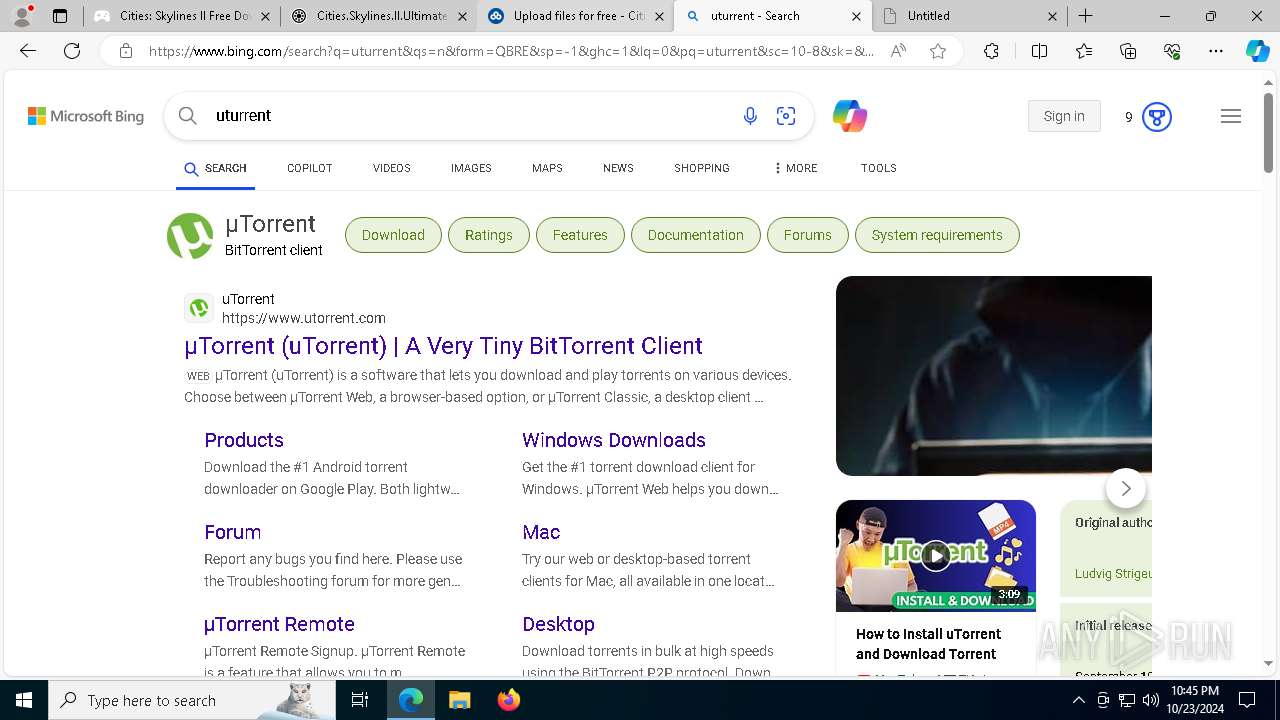This screenshot has width=1280, height=720.
Task: Switch to Upload files for free tab
Action: [577, 16]
